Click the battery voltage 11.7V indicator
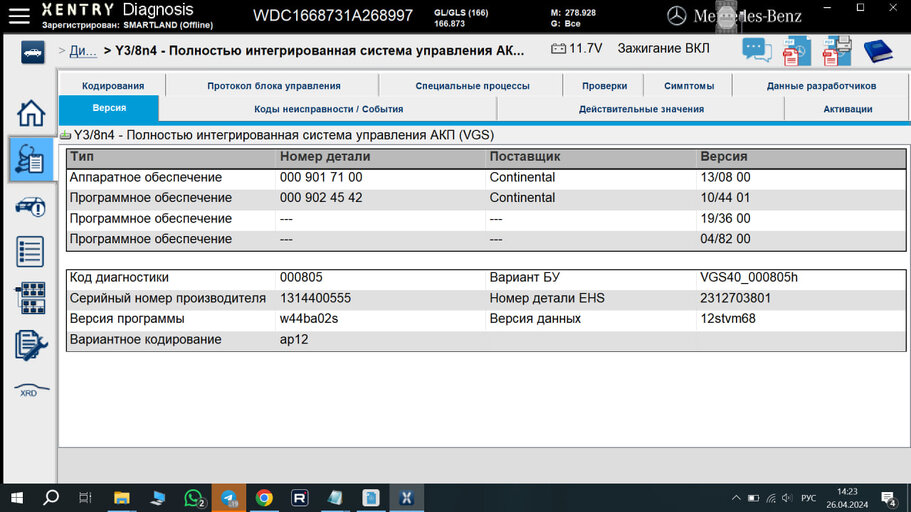Viewport: 911px width, 512px height. pyautogui.click(x=576, y=48)
